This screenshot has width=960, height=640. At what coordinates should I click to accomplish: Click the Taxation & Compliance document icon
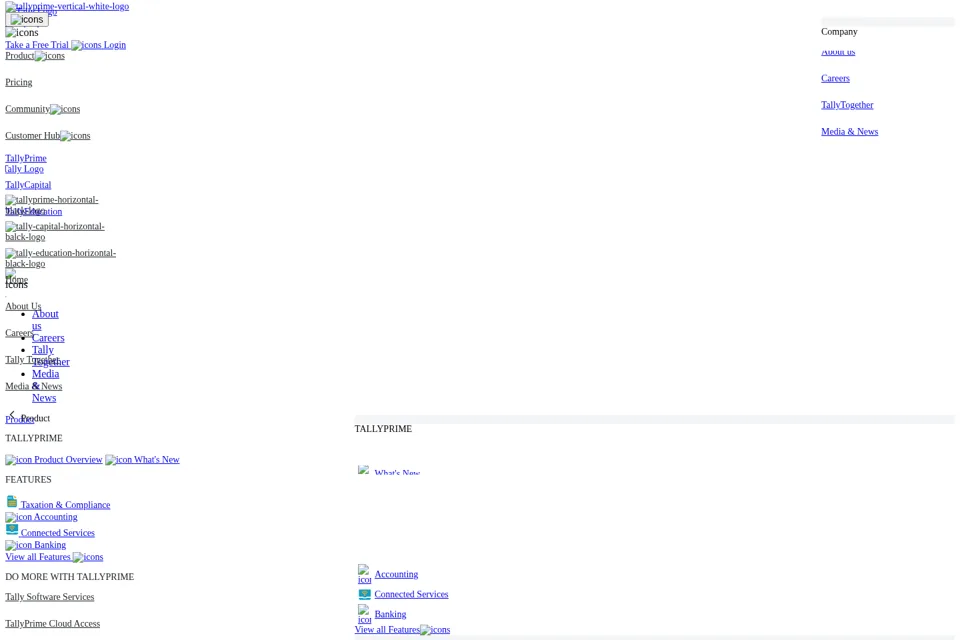point(12,502)
